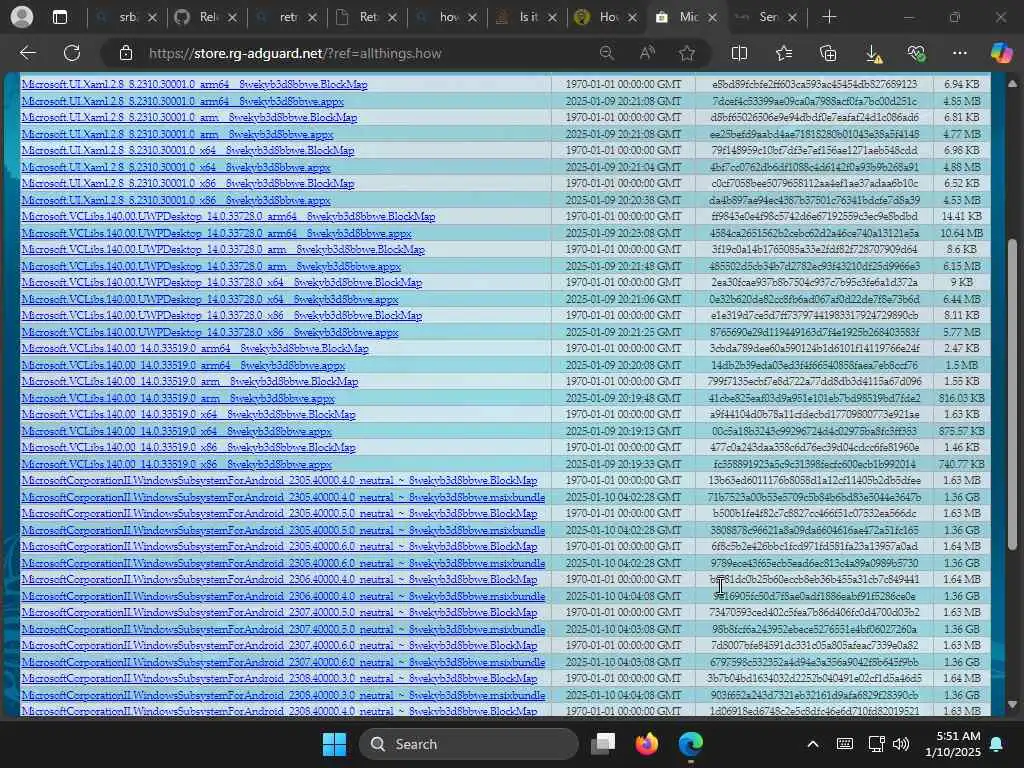Download UI.Xaml.2.8 x86 appx link

point(176,200)
